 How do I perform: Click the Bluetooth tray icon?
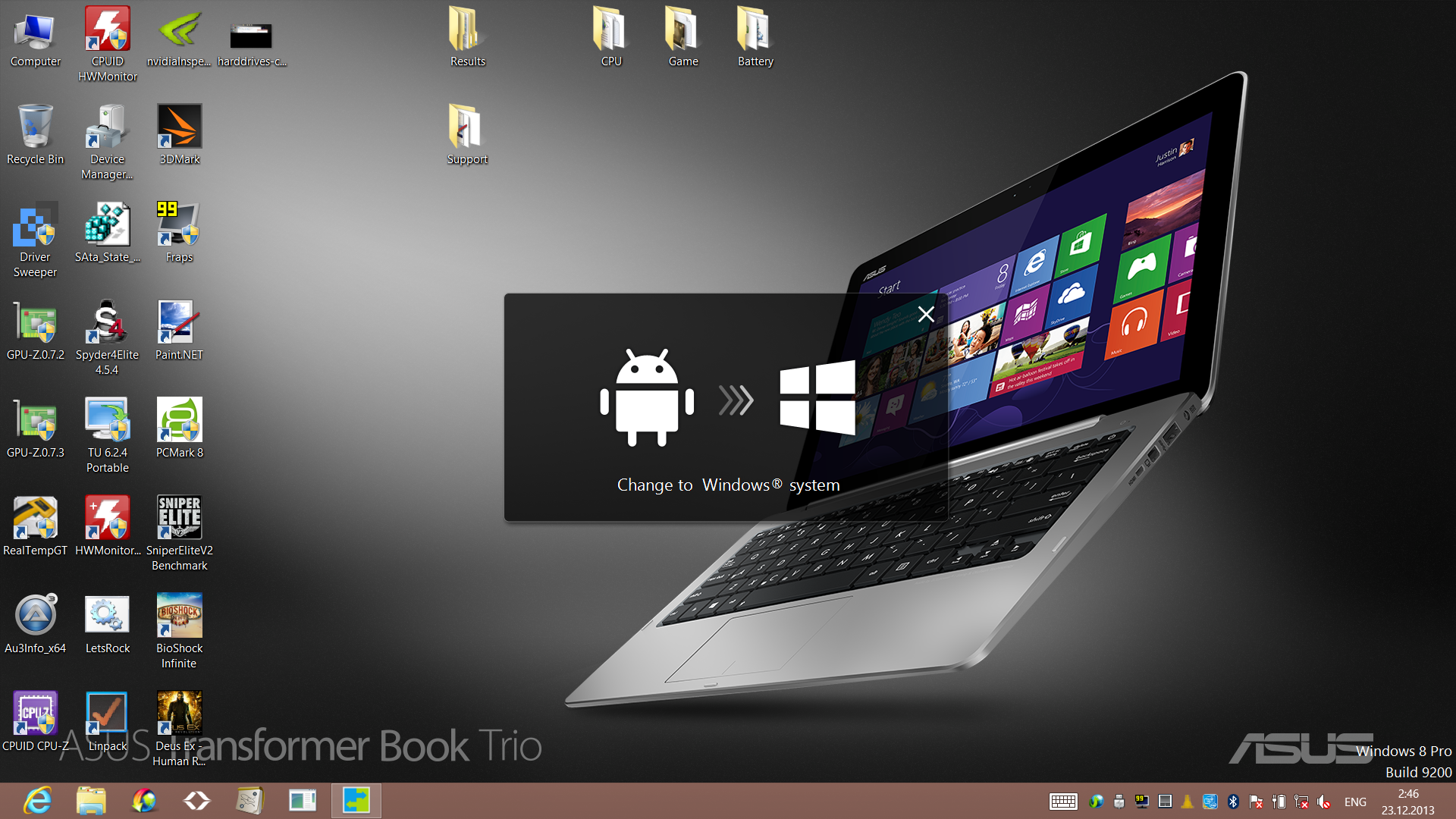point(1233,802)
